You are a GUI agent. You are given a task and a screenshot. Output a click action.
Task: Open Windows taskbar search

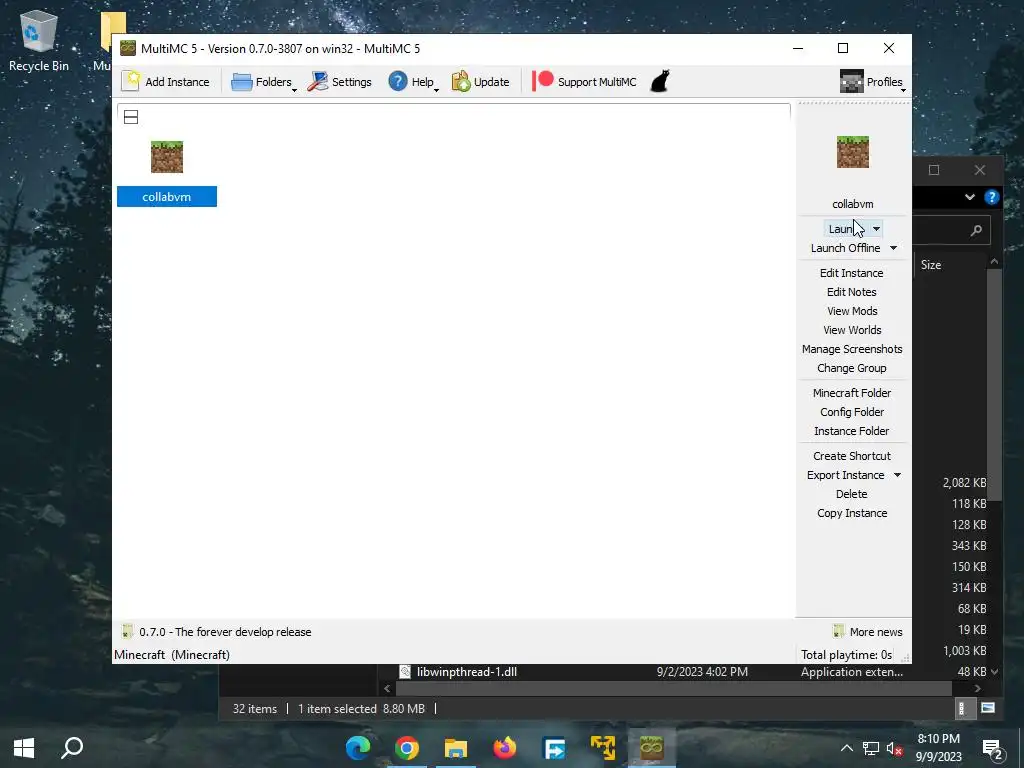72,748
